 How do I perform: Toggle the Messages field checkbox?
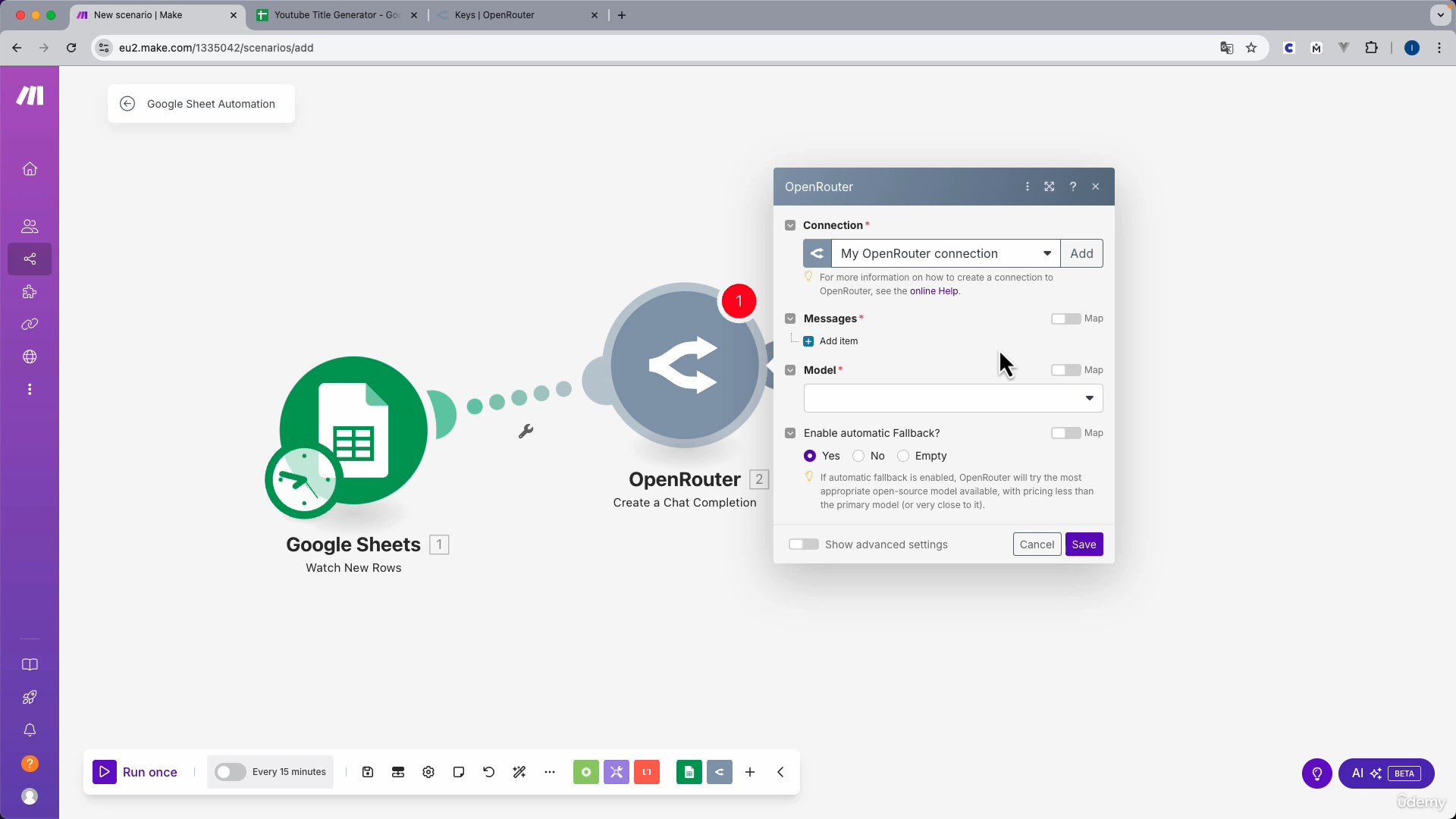790,318
